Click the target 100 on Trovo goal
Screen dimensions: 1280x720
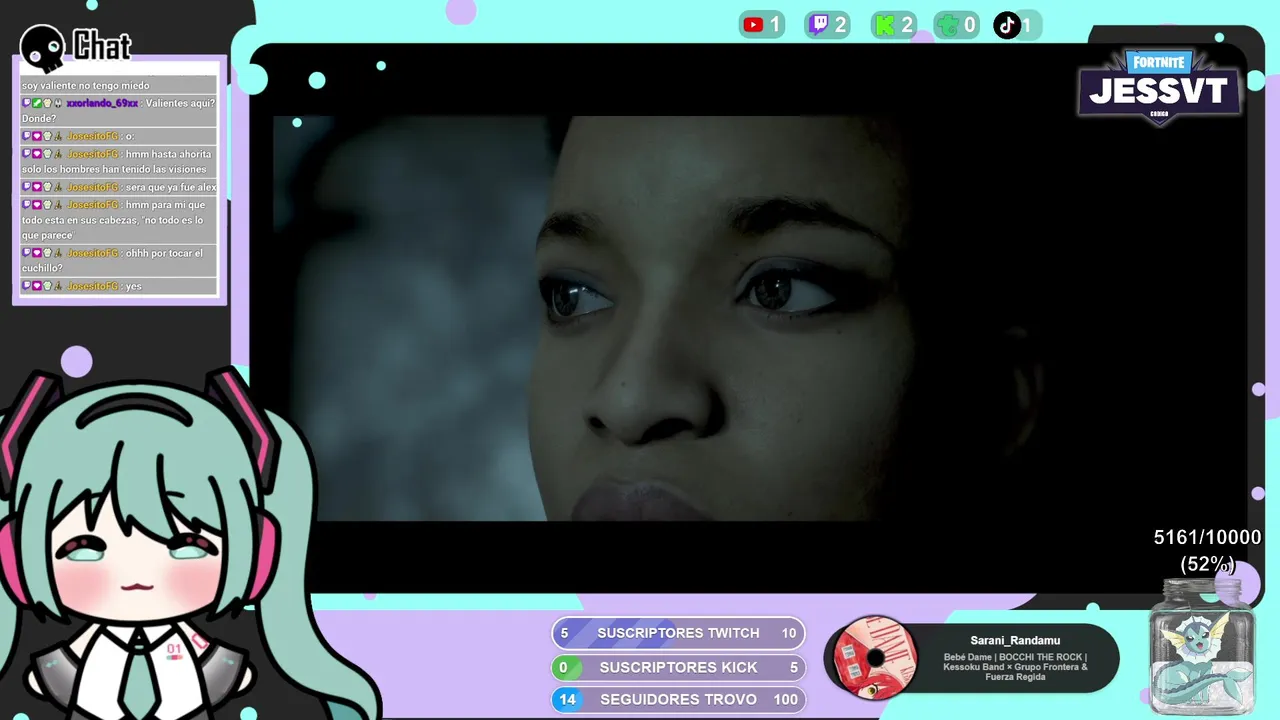(785, 699)
